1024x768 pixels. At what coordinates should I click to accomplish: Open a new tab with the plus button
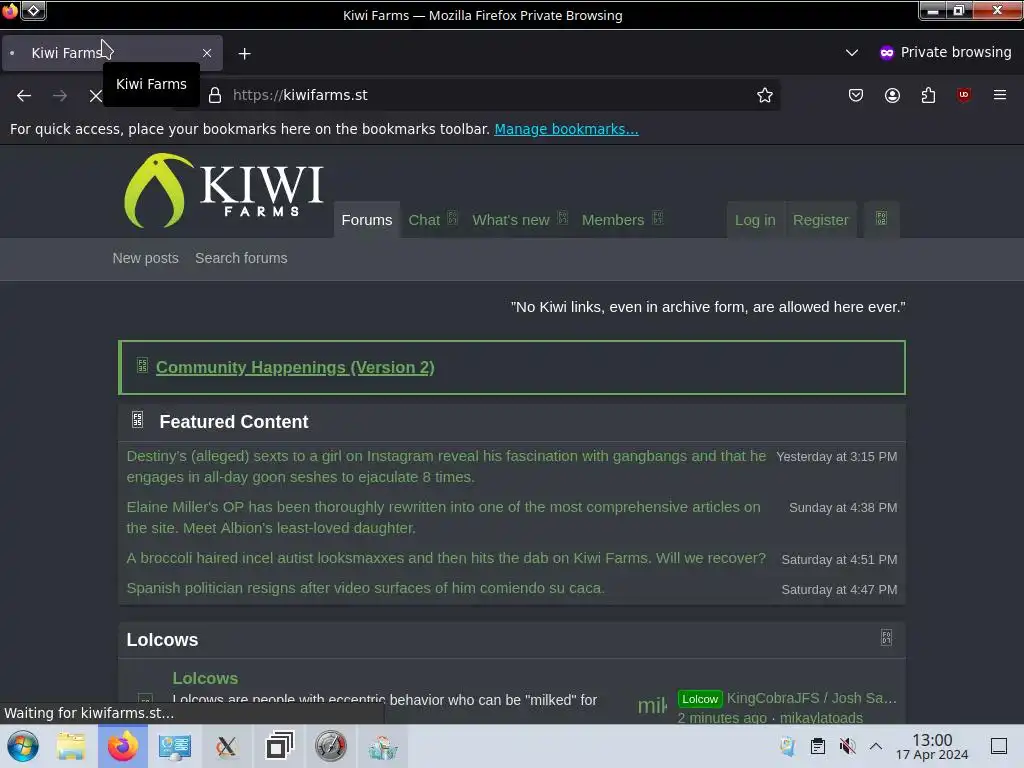244,54
